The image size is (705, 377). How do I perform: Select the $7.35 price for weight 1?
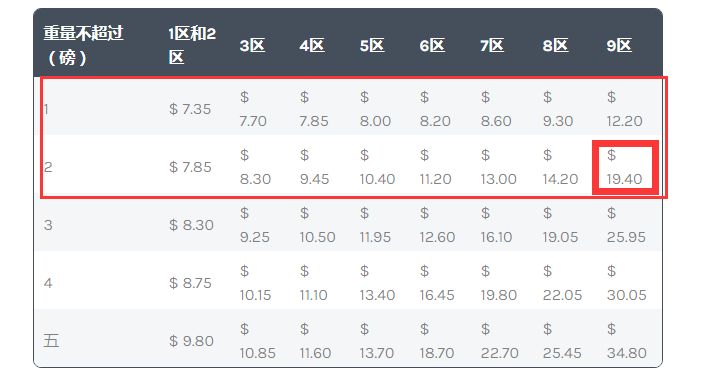190,109
